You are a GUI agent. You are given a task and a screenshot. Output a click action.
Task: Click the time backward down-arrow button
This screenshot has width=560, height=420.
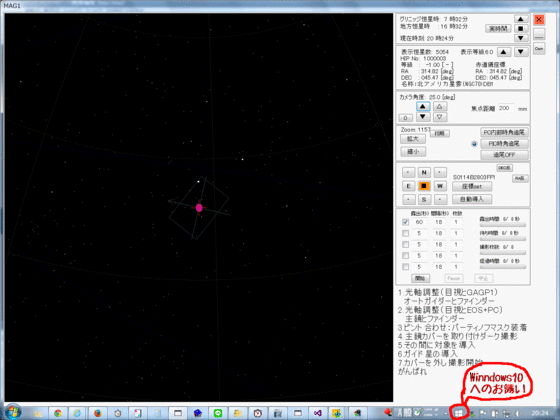521,38
